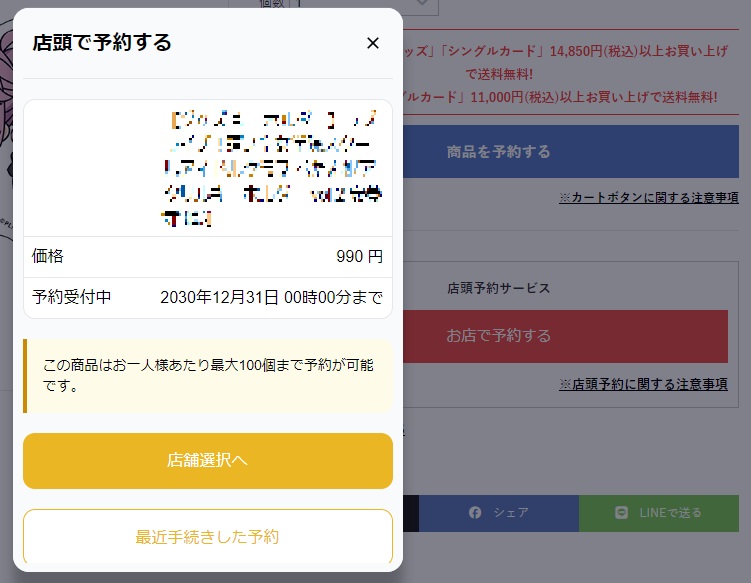Click the 店舗選択へ button

[x=208, y=461]
